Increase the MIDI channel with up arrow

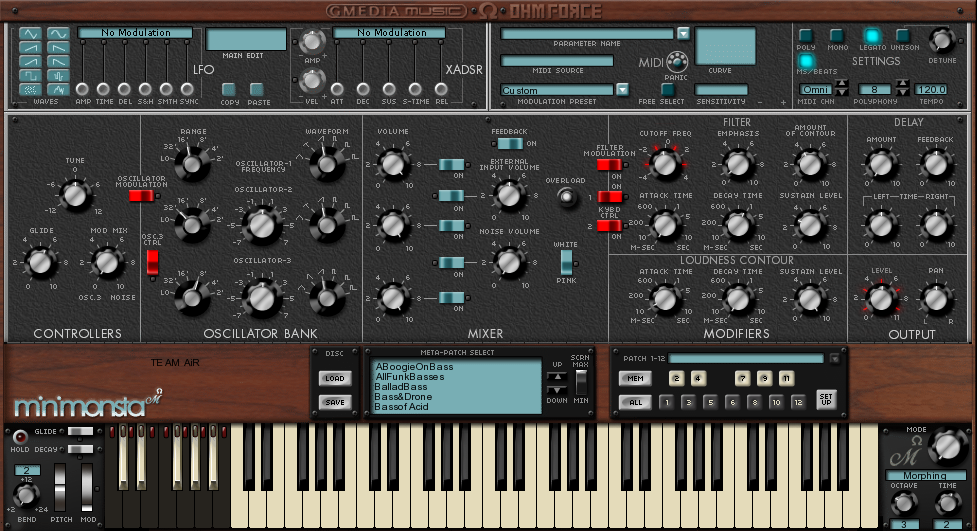coord(842,84)
